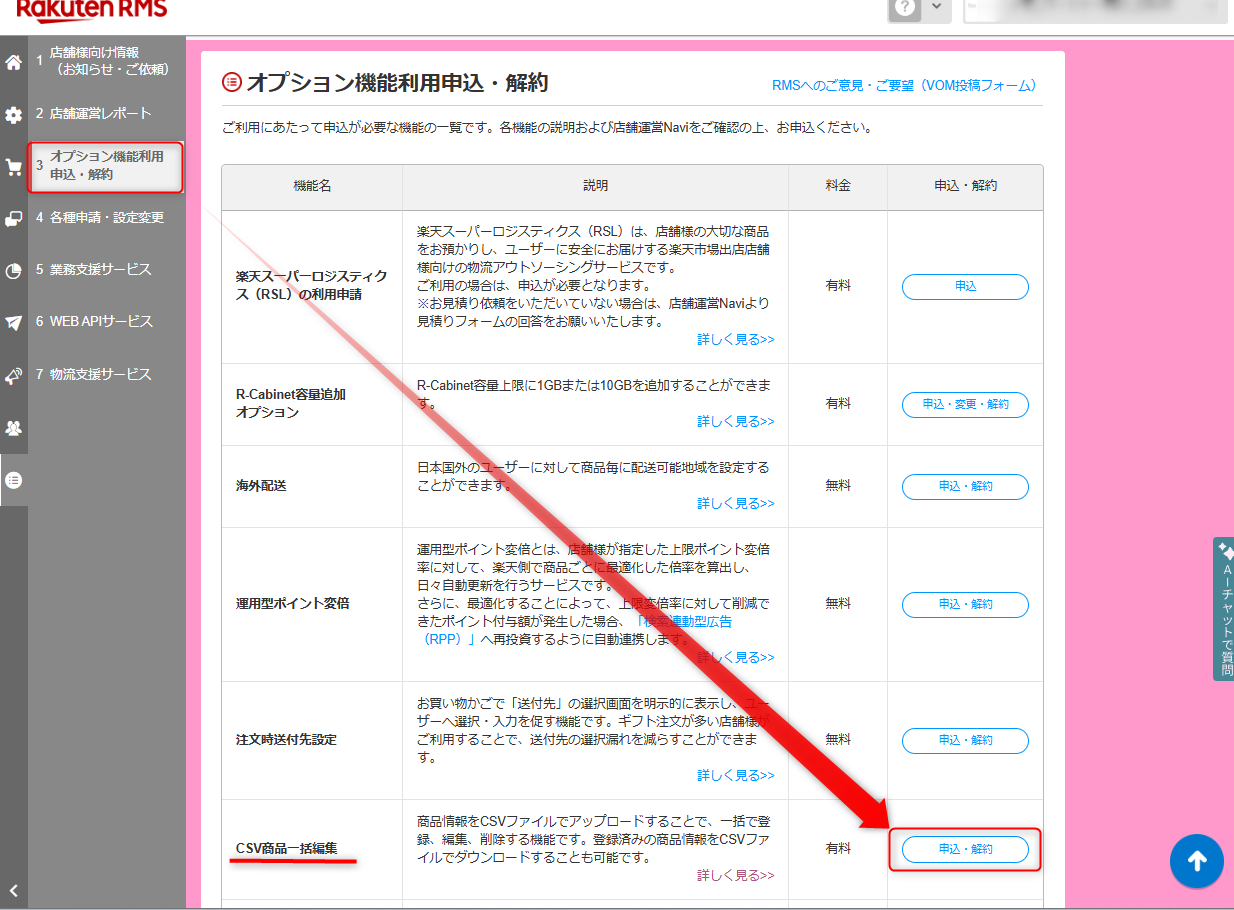The image size is (1234, 910).
Task: Select the CSV商品一括編集 name cell
Action: [x=312, y=849]
